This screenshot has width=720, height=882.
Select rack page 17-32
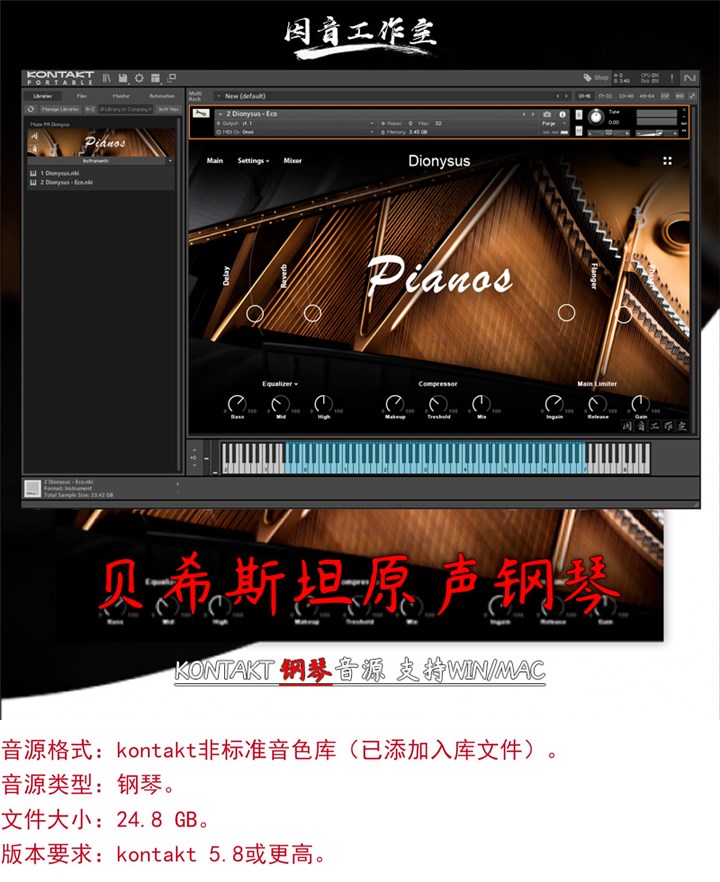coord(605,96)
